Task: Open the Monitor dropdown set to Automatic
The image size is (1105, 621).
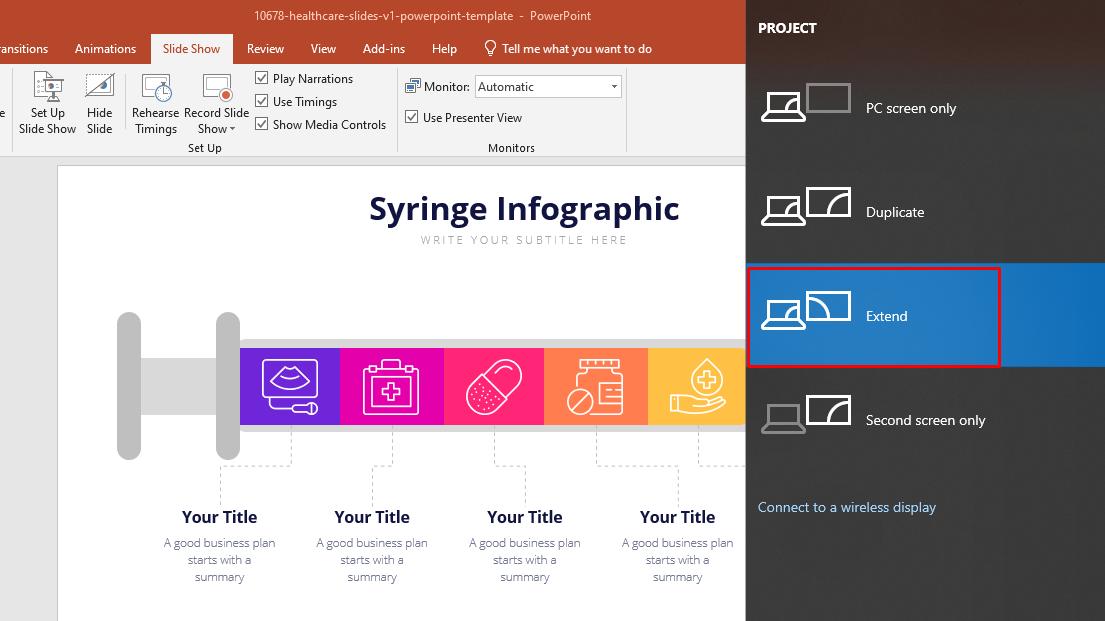Action: (547, 86)
